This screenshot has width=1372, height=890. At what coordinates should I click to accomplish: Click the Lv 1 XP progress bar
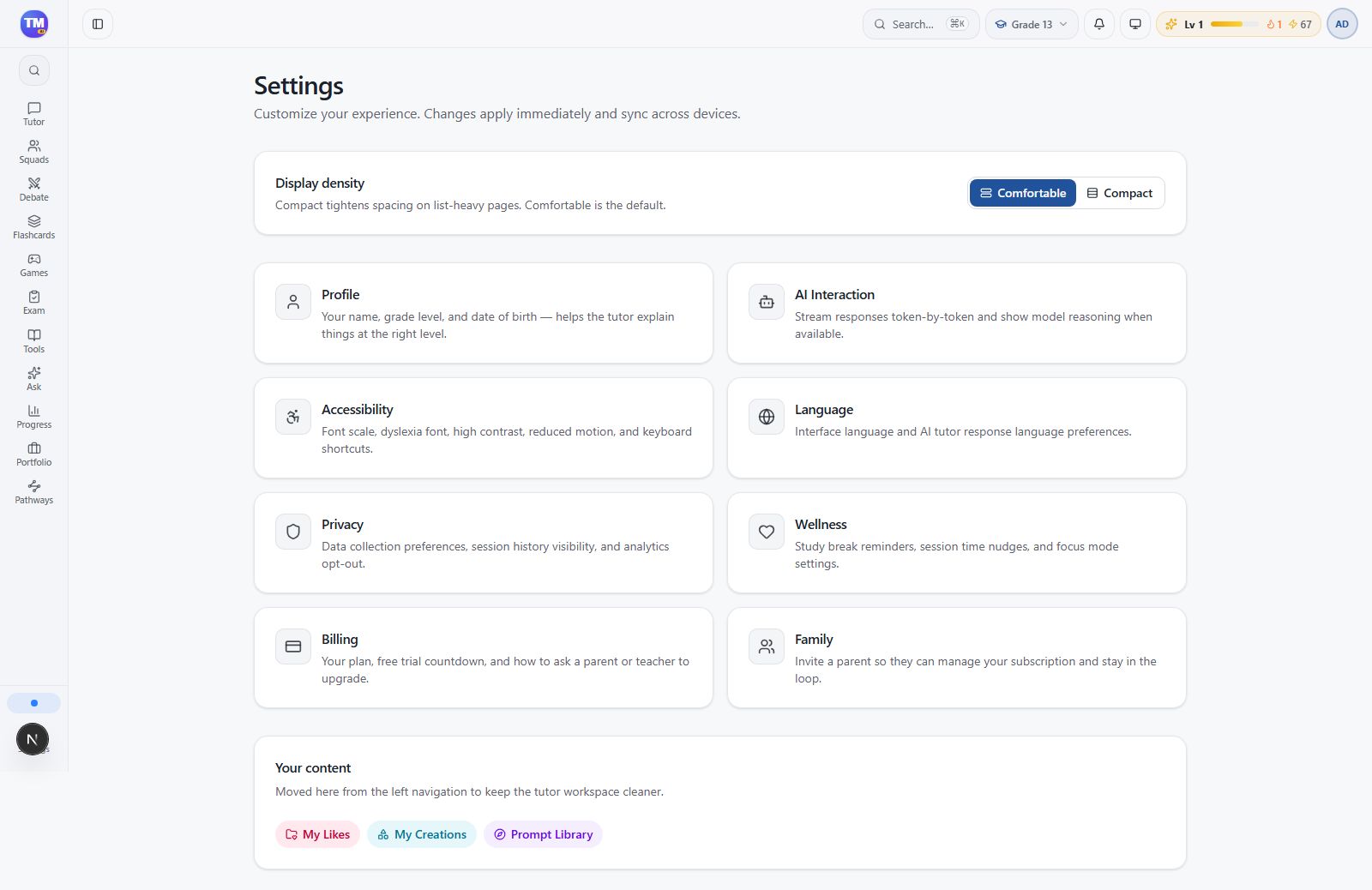(x=1234, y=24)
